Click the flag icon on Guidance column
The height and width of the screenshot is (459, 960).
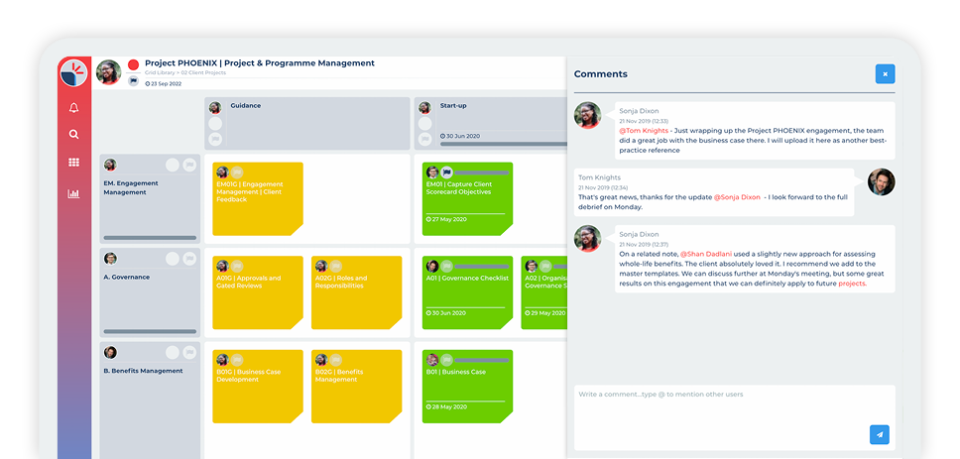click(215, 140)
